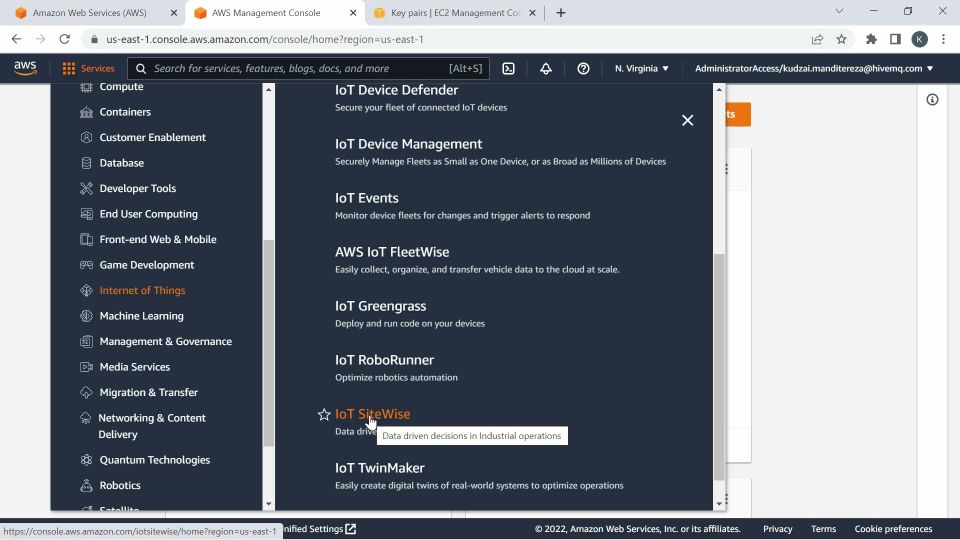This screenshot has width=960, height=540.
Task: Open IoT Greengrass service
Action: pos(380,306)
